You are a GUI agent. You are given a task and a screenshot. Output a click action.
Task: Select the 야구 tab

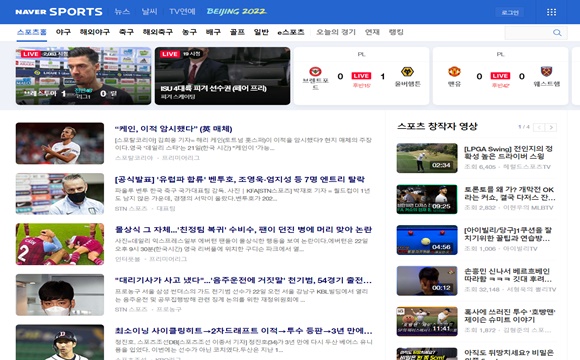pos(63,32)
